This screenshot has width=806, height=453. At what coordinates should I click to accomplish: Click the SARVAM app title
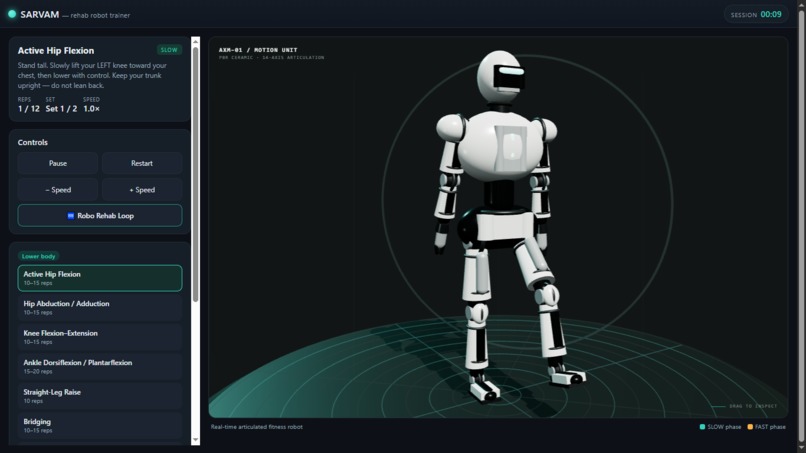pos(40,15)
